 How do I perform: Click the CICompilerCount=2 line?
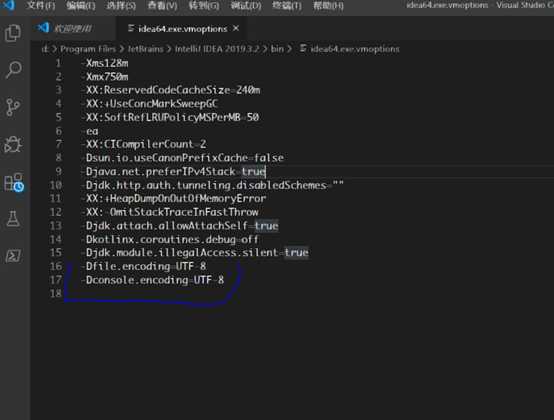[x=143, y=144]
